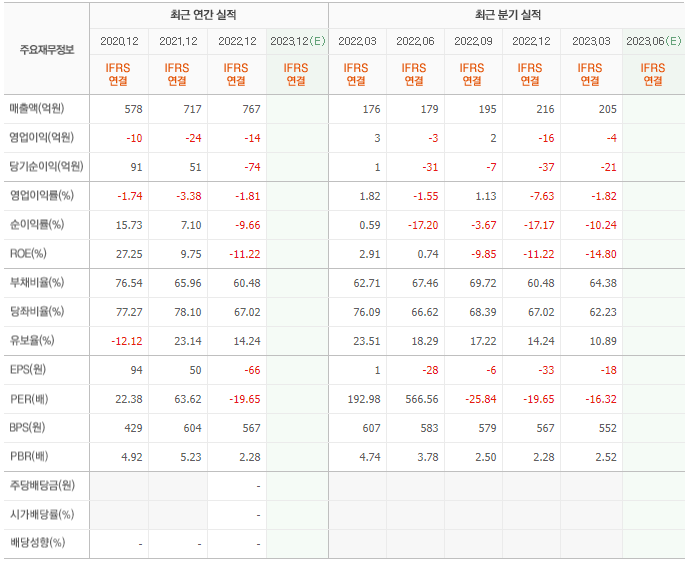This screenshot has height=564, width=691.
Task: Click the operating profit value -24
Action: point(193,138)
